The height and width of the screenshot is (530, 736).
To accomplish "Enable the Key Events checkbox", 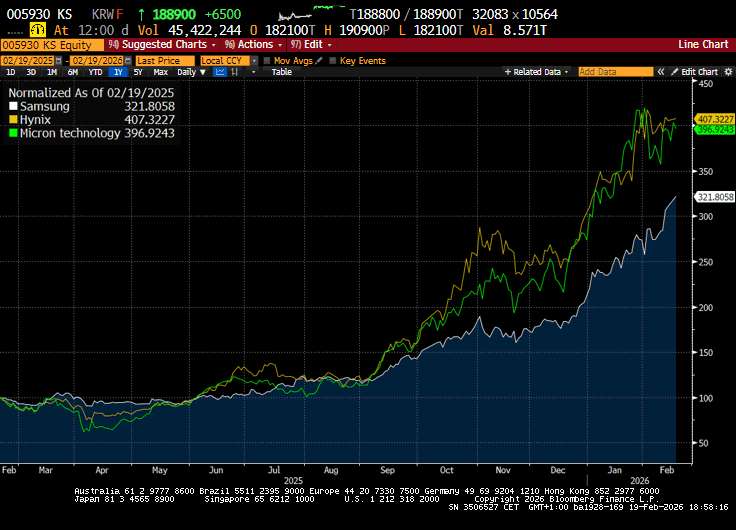I will (x=334, y=61).
